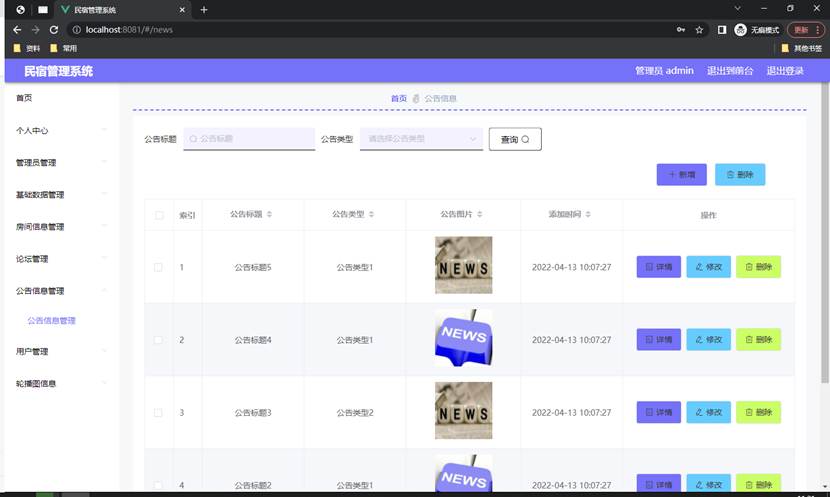
Task: Check the checkbox for row 公告标题2
Action: (x=158, y=485)
